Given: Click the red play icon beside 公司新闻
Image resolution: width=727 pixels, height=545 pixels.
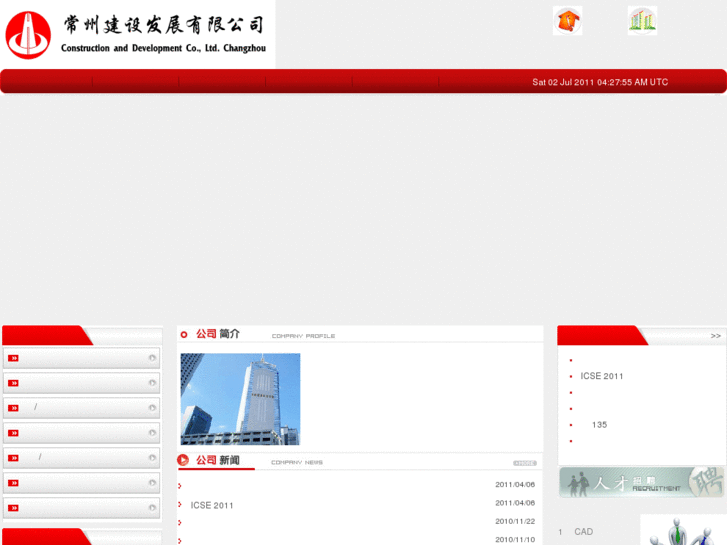Looking at the screenshot, I should (183, 460).
